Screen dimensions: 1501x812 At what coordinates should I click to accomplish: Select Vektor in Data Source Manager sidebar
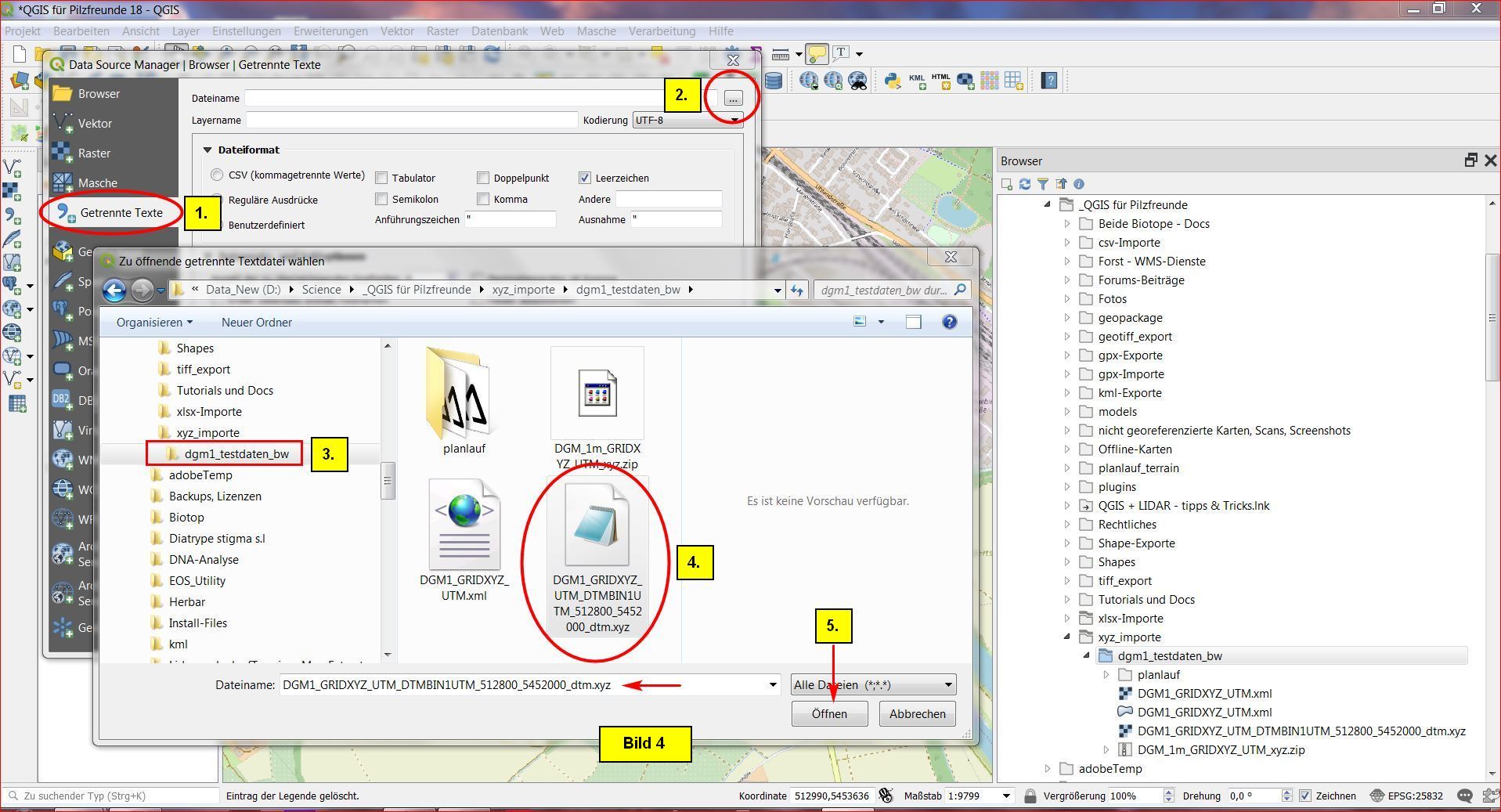click(x=95, y=124)
